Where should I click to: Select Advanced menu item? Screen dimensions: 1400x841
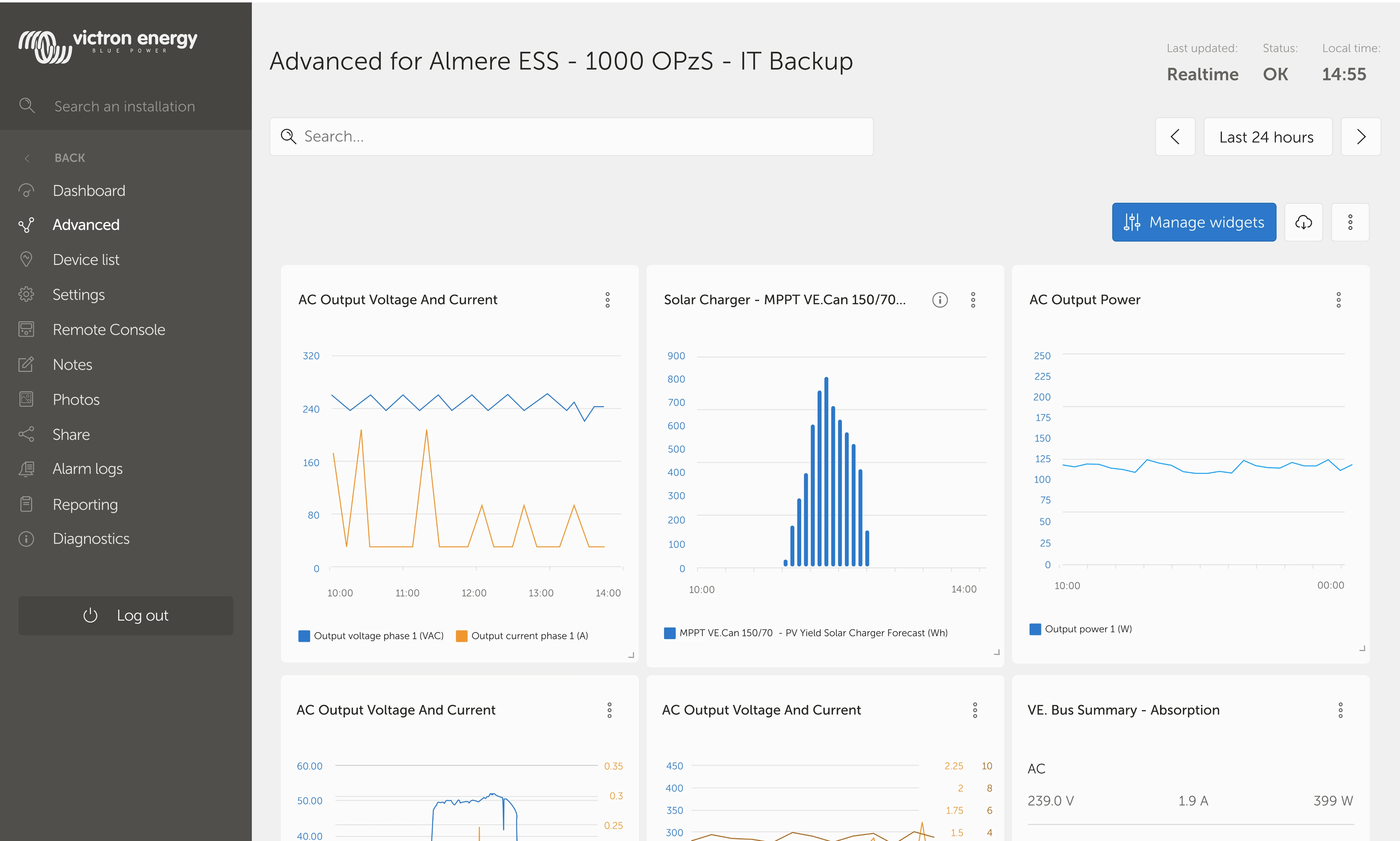pyautogui.click(x=86, y=225)
